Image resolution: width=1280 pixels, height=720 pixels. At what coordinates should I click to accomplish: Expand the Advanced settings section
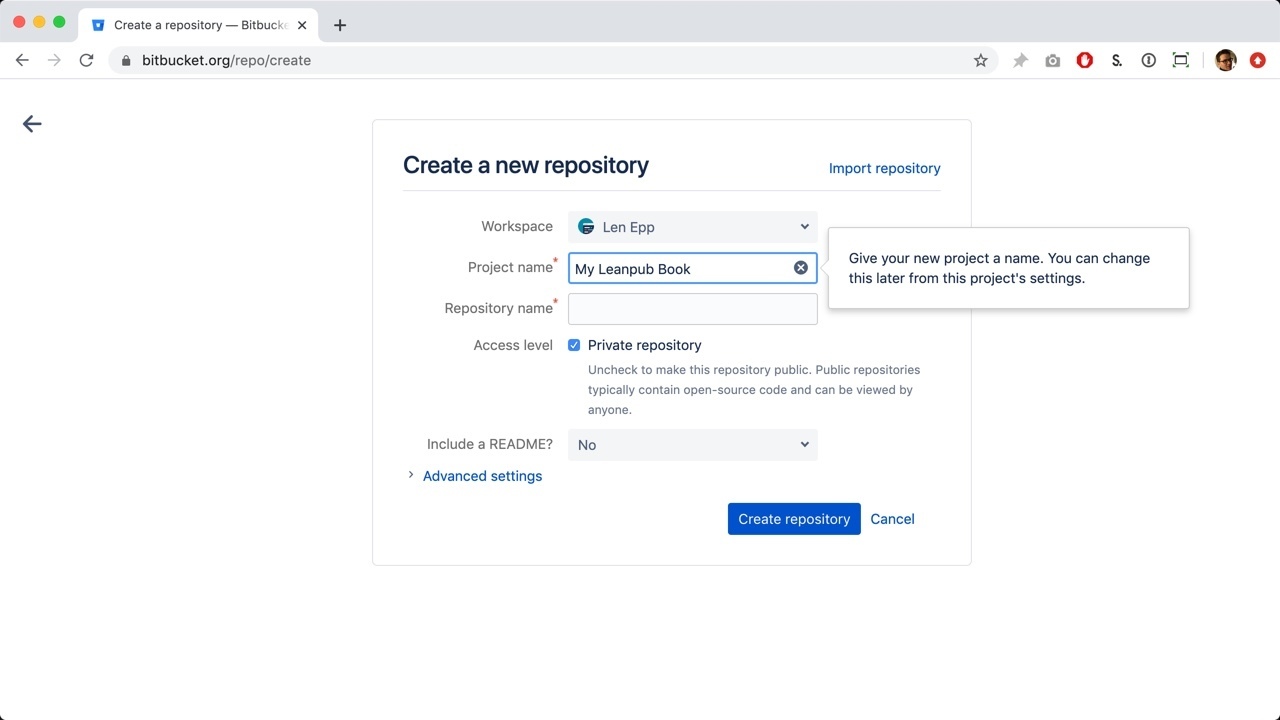pyautogui.click(x=482, y=476)
